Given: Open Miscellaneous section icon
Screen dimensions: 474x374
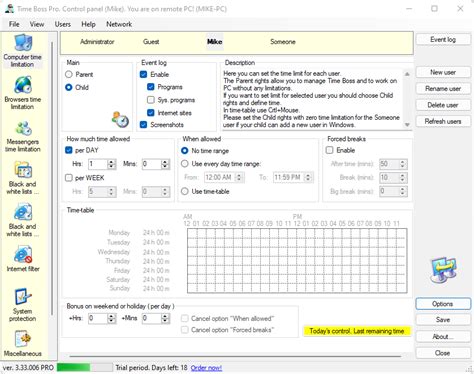Looking at the screenshot, I should pos(23,339).
